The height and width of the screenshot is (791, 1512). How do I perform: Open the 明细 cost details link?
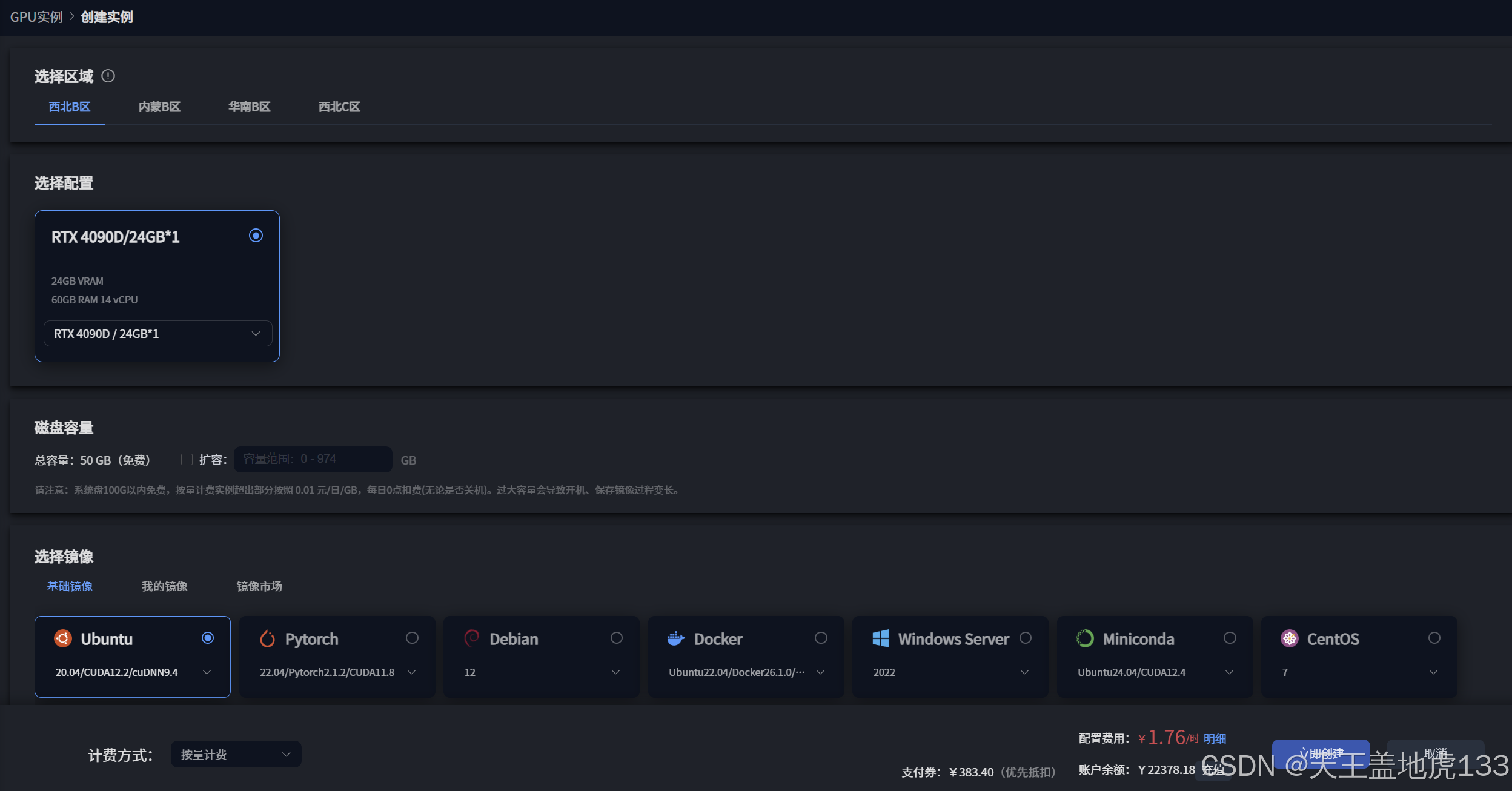(x=1215, y=738)
